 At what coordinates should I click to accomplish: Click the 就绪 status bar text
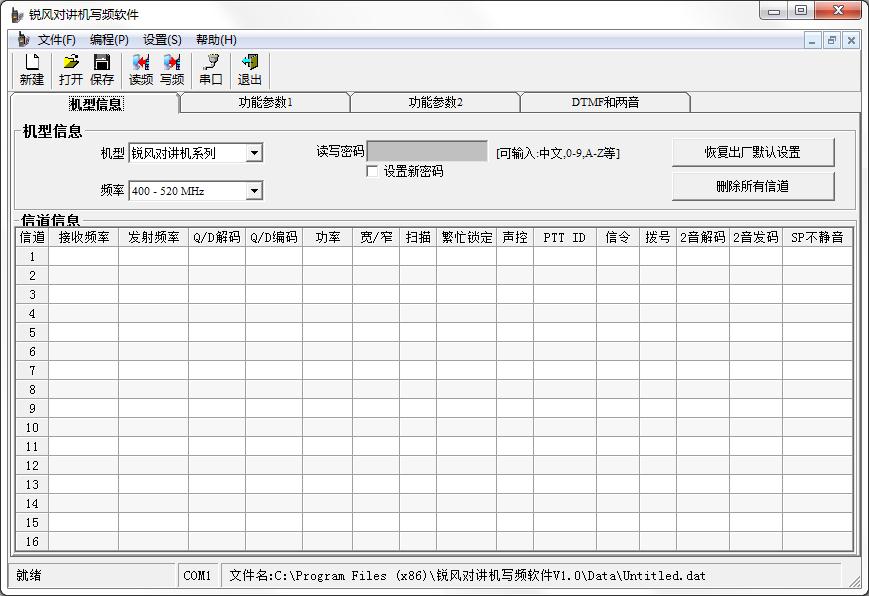coord(29,575)
